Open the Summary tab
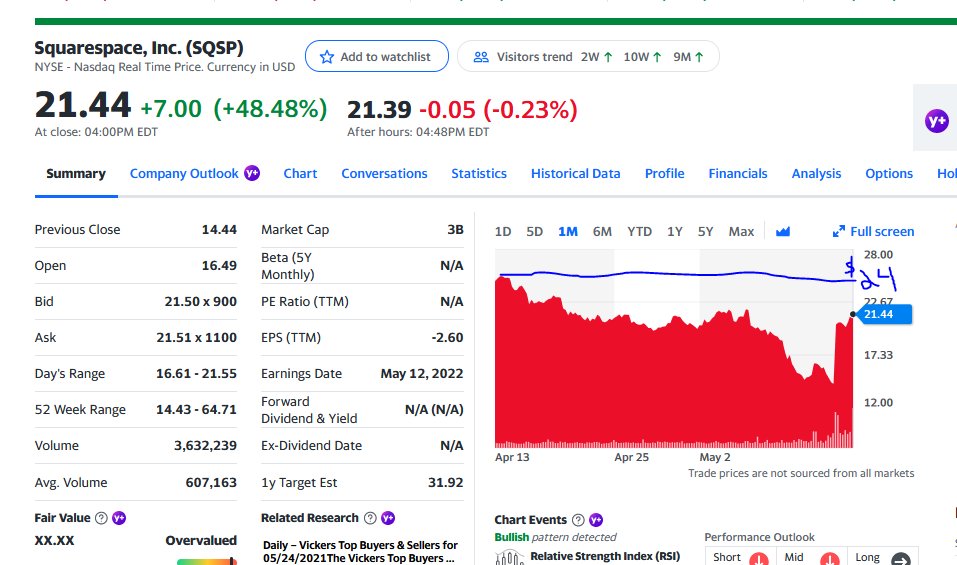The image size is (957, 565). pos(76,174)
